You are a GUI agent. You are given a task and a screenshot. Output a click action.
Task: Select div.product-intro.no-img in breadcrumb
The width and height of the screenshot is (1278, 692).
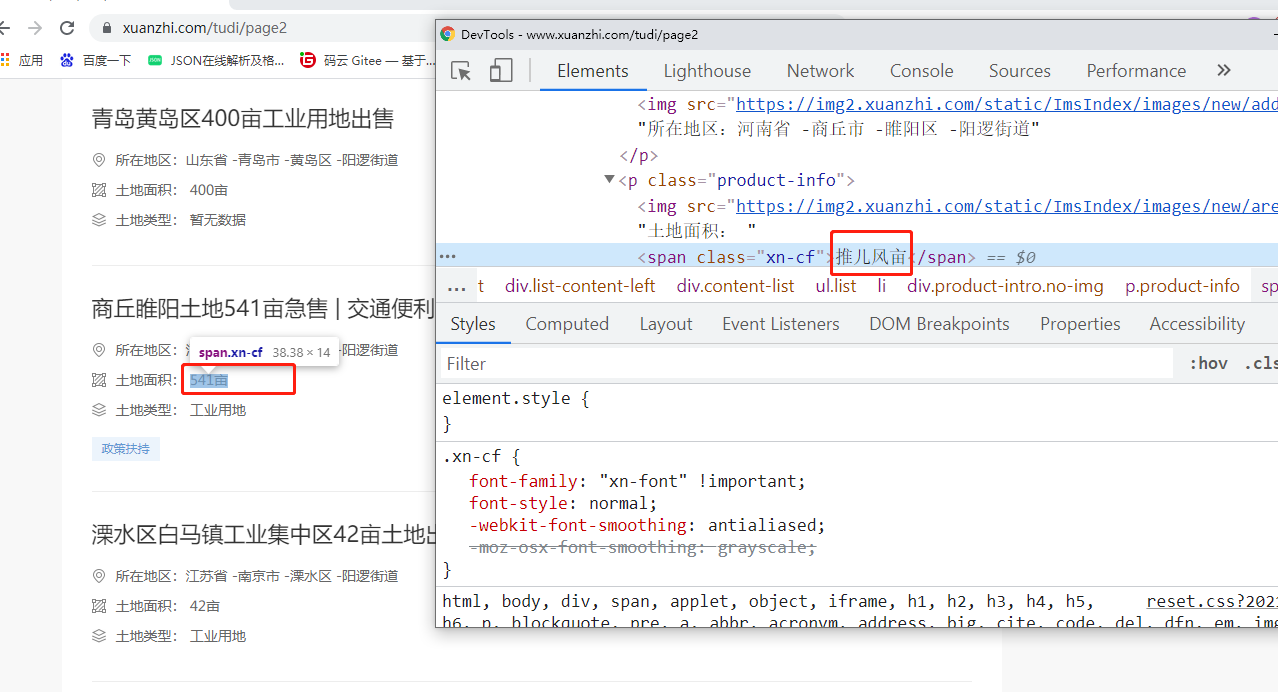(1005, 286)
